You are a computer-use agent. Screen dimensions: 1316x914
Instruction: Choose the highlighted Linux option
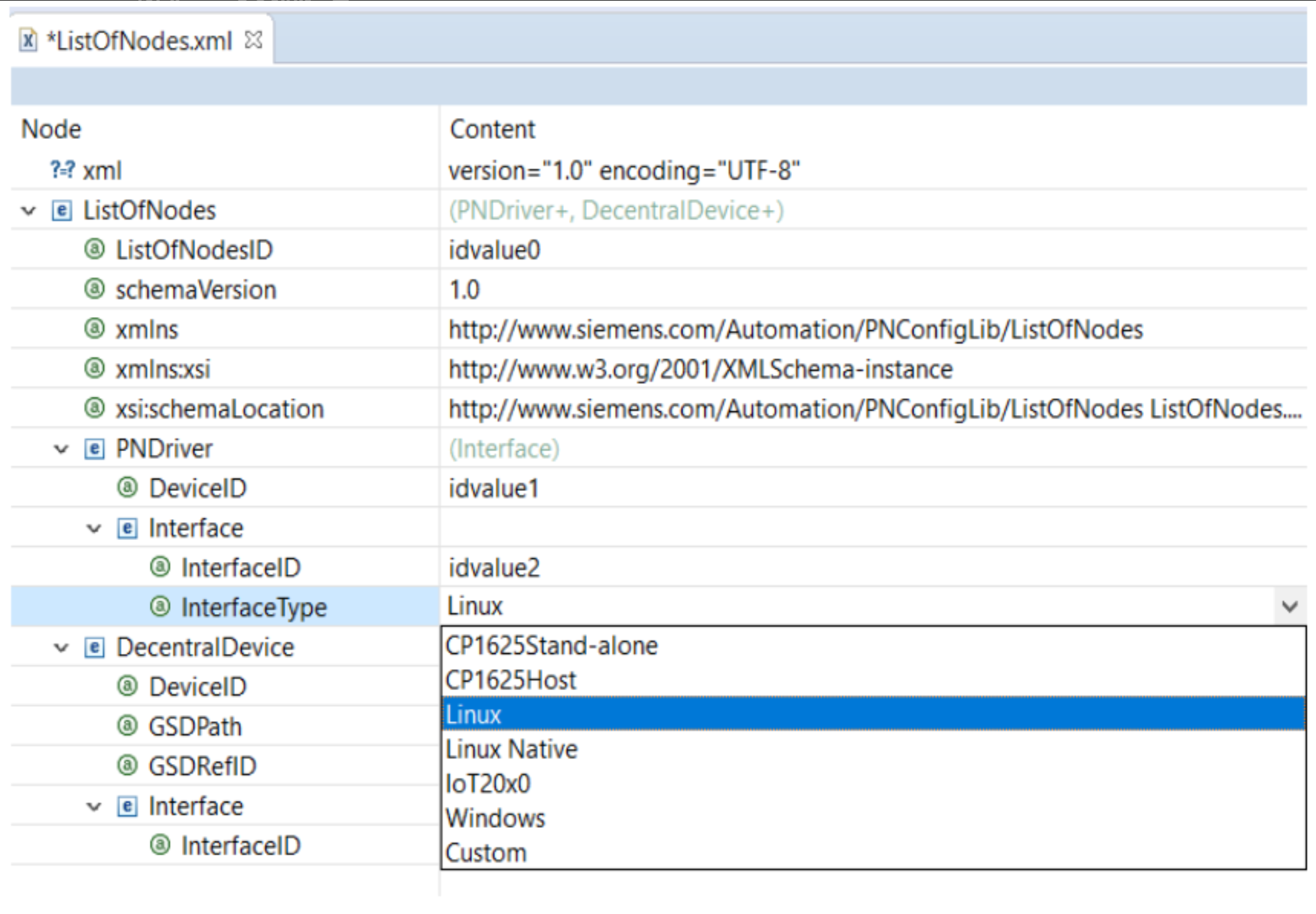click(x=873, y=714)
